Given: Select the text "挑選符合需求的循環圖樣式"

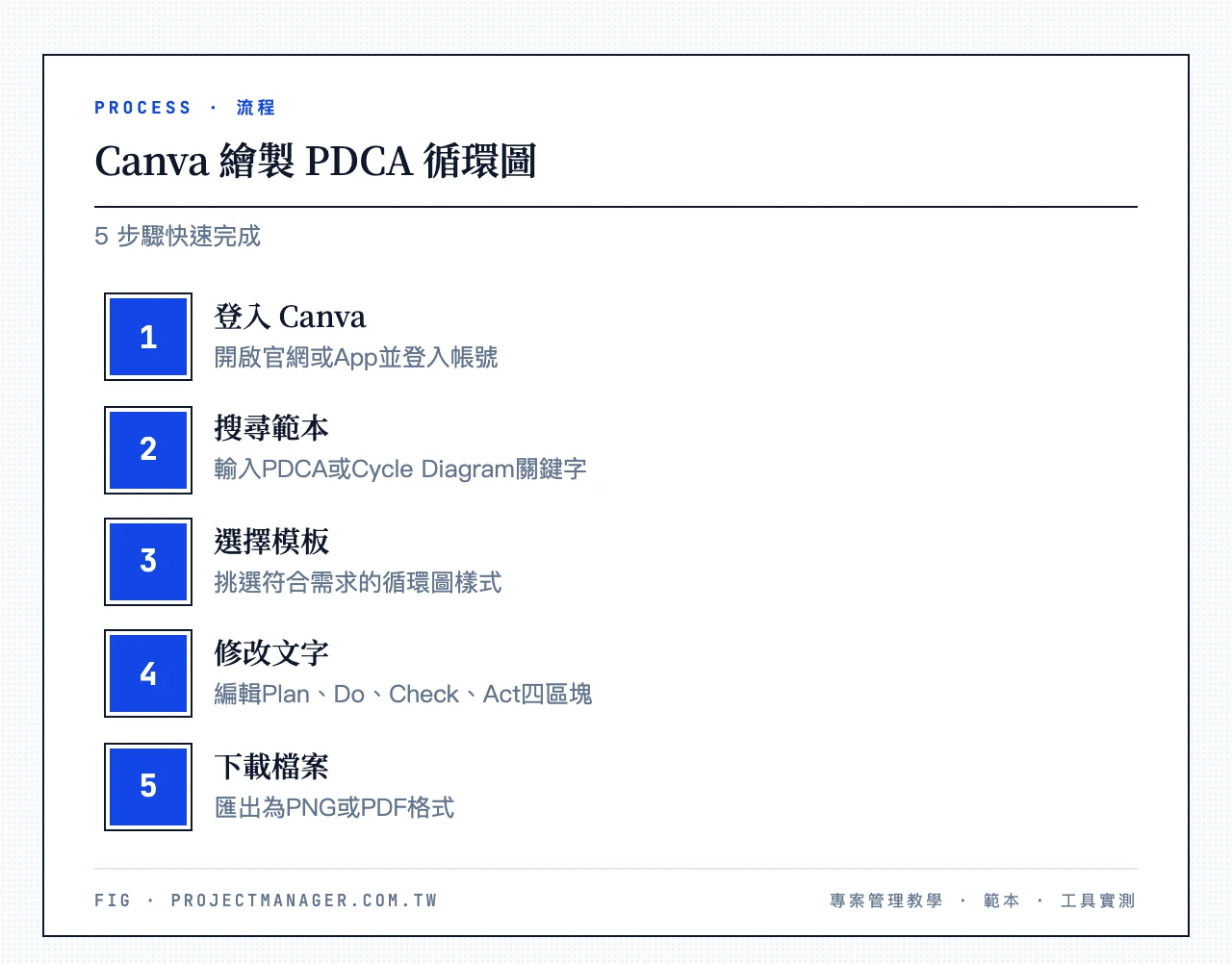Looking at the screenshot, I should point(358,582).
